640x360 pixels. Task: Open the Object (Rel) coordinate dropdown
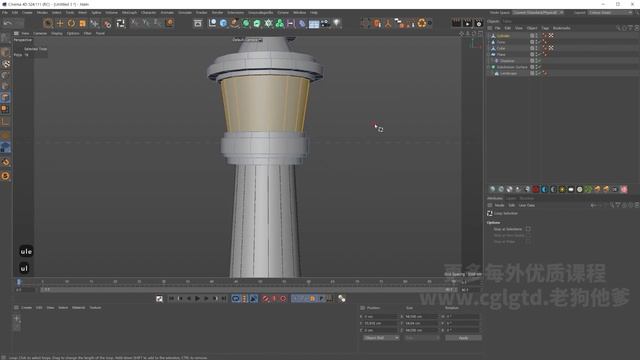381,338
